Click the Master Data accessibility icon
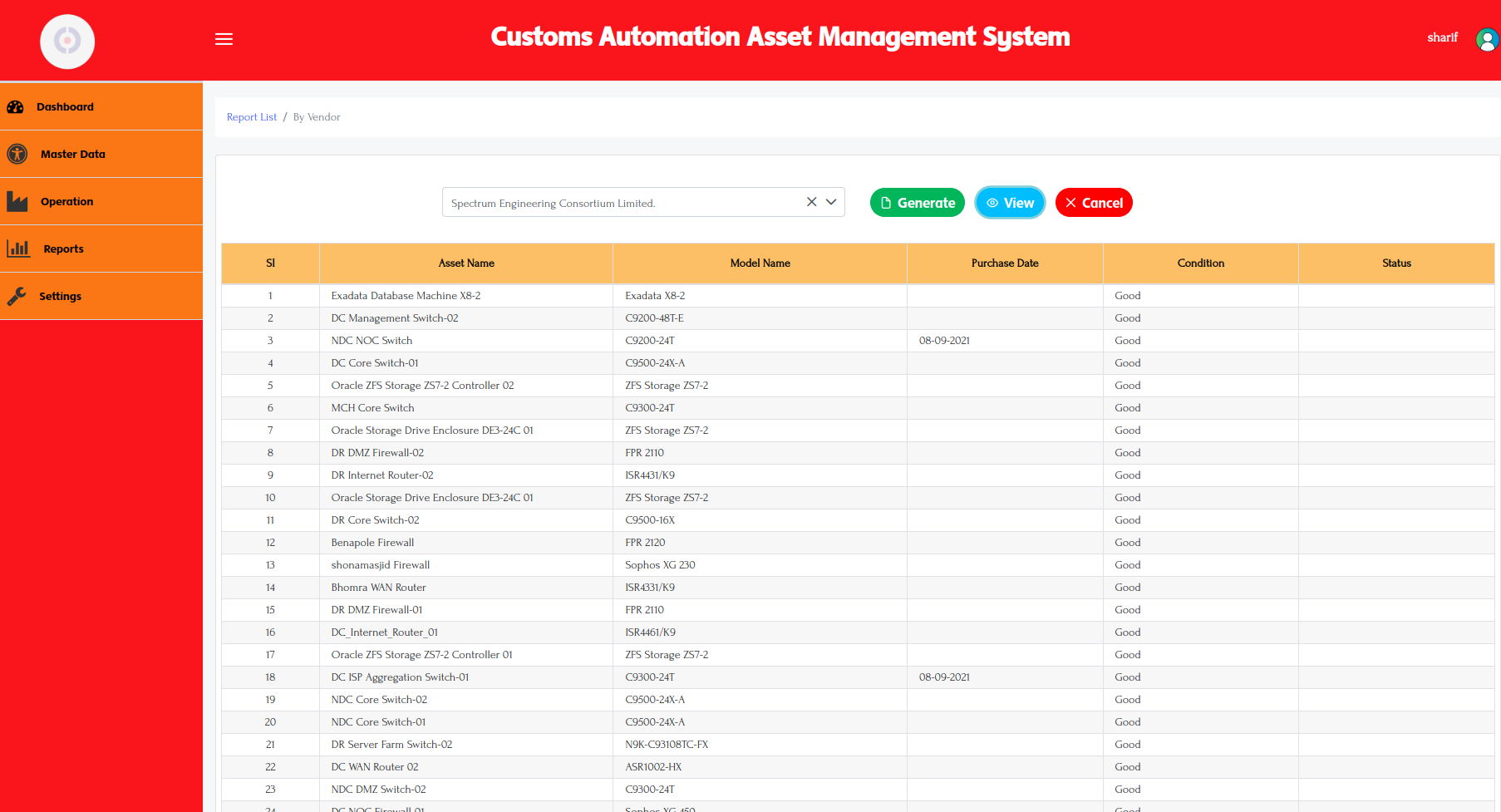This screenshot has height=812, width=1501. [x=17, y=154]
